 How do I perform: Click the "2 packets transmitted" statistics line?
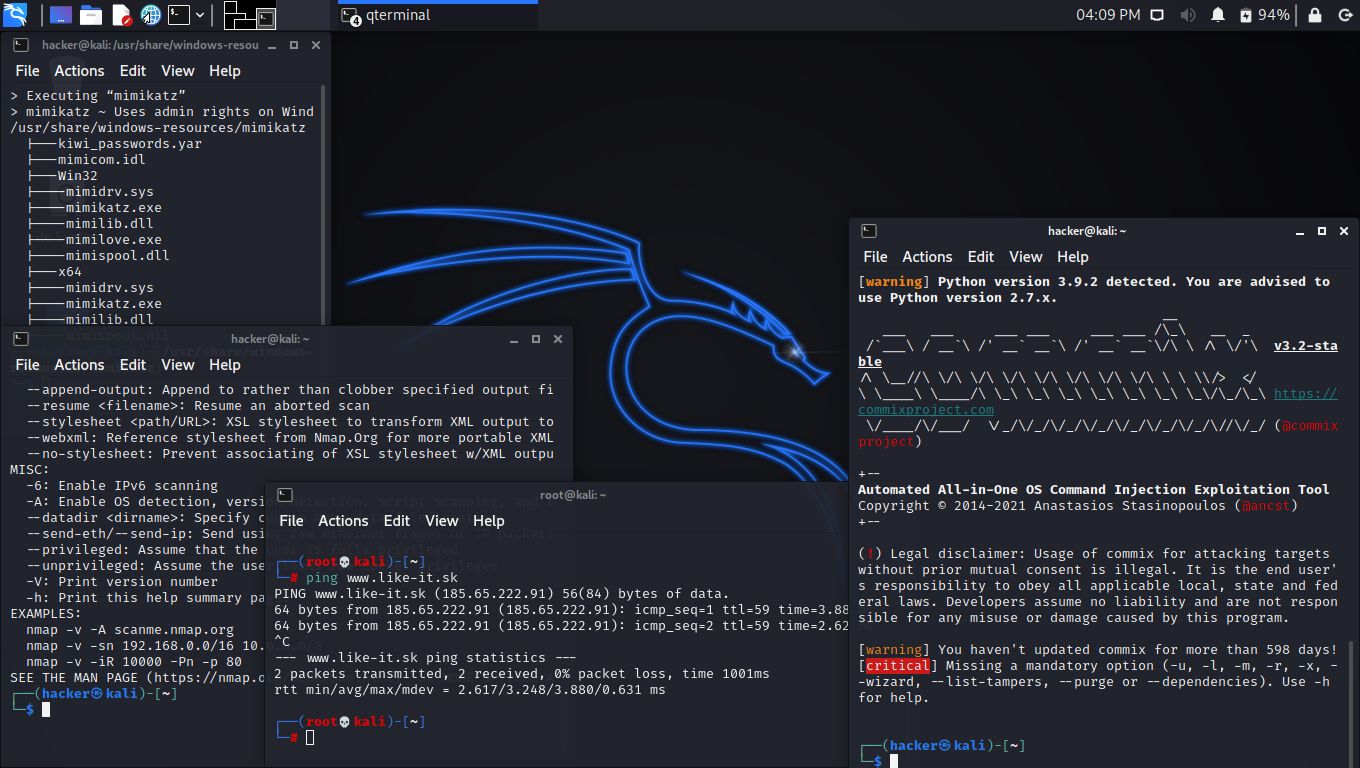(x=522, y=674)
